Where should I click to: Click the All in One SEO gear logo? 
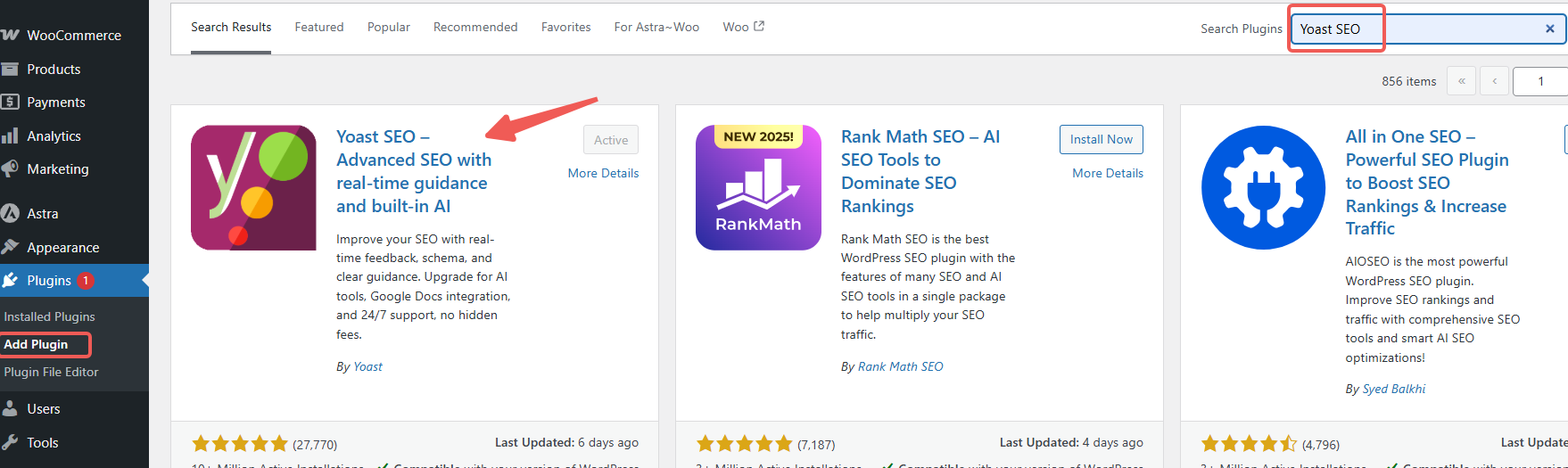pyautogui.click(x=1263, y=187)
